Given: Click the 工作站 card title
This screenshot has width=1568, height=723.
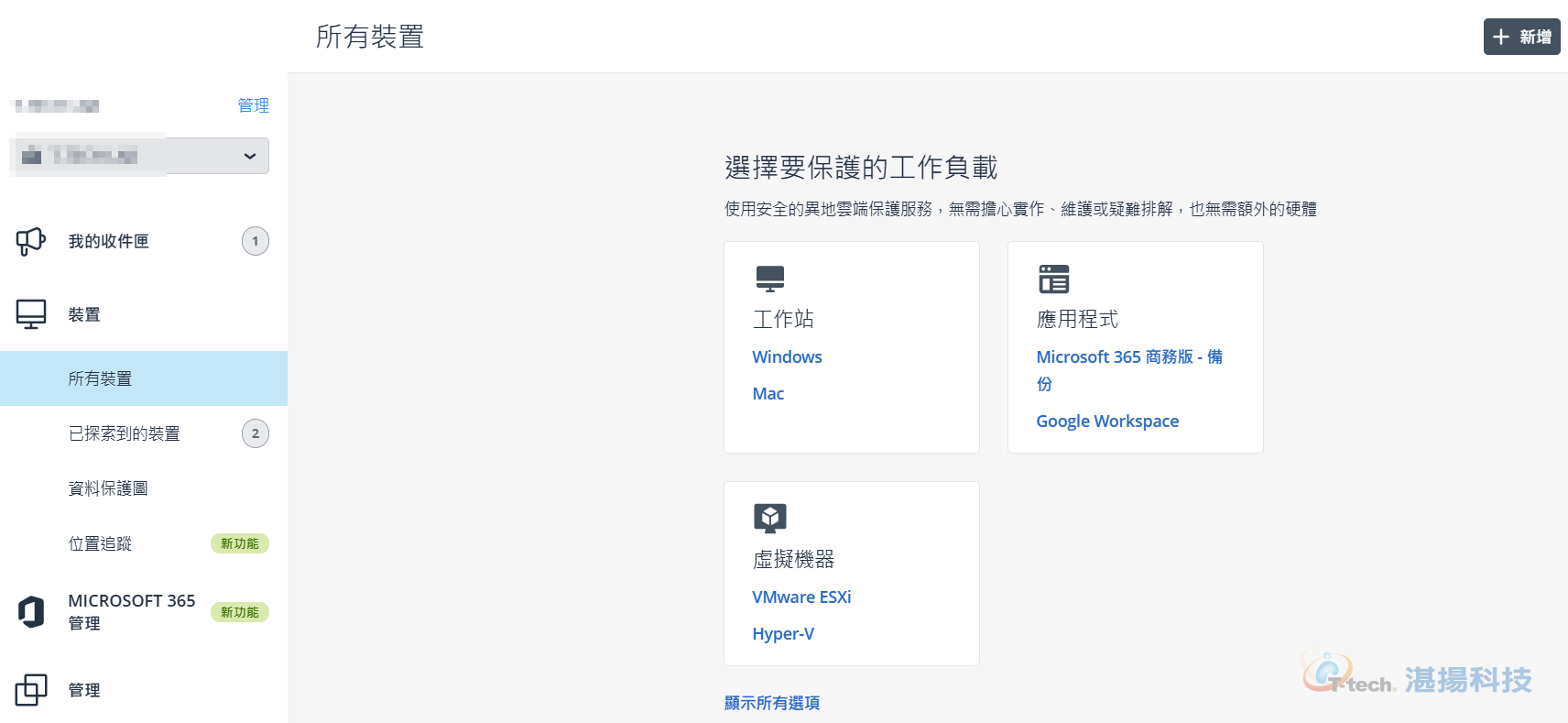Looking at the screenshot, I should [783, 319].
